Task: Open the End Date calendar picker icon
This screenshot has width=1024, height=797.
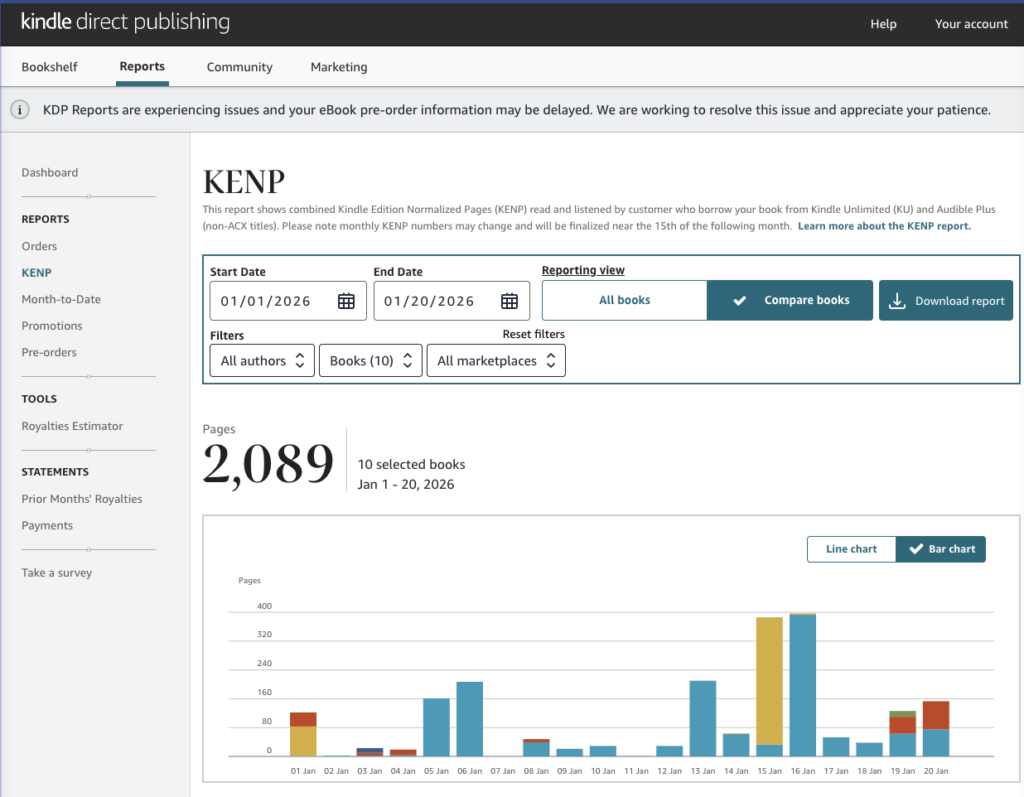Action: point(509,301)
